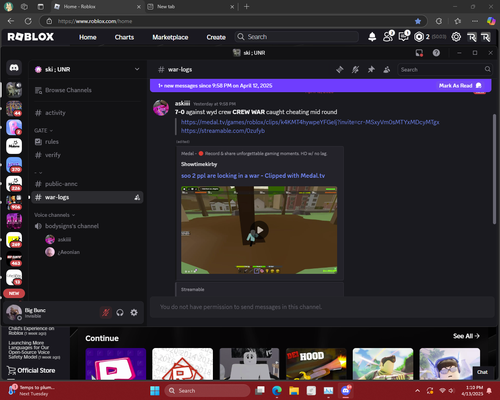Open Roblox messages icon in navbar
The height and width of the screenshot is (400, 500).
(404, 37)
